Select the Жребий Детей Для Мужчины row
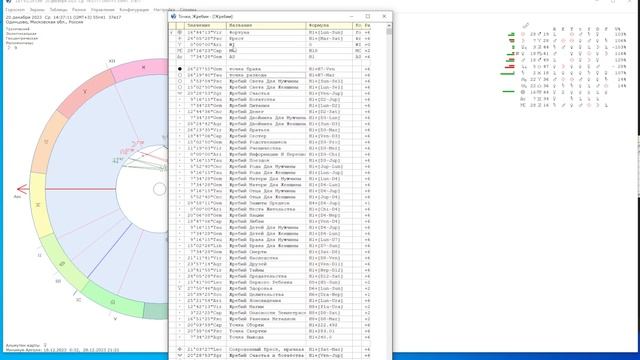This screenshot has height=360, width=640. pos(269,227)
